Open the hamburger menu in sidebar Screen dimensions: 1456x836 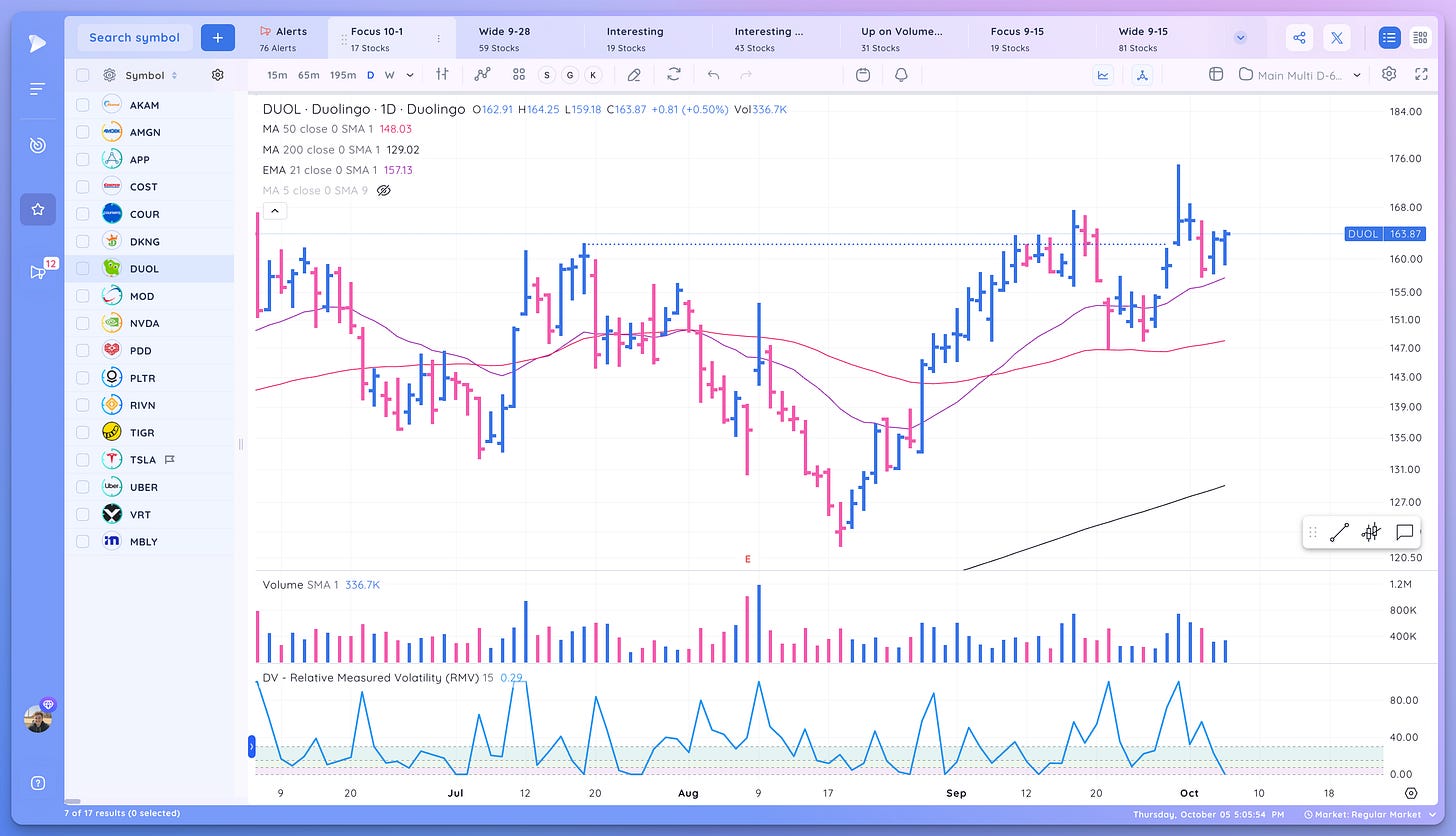pos(37,90)
